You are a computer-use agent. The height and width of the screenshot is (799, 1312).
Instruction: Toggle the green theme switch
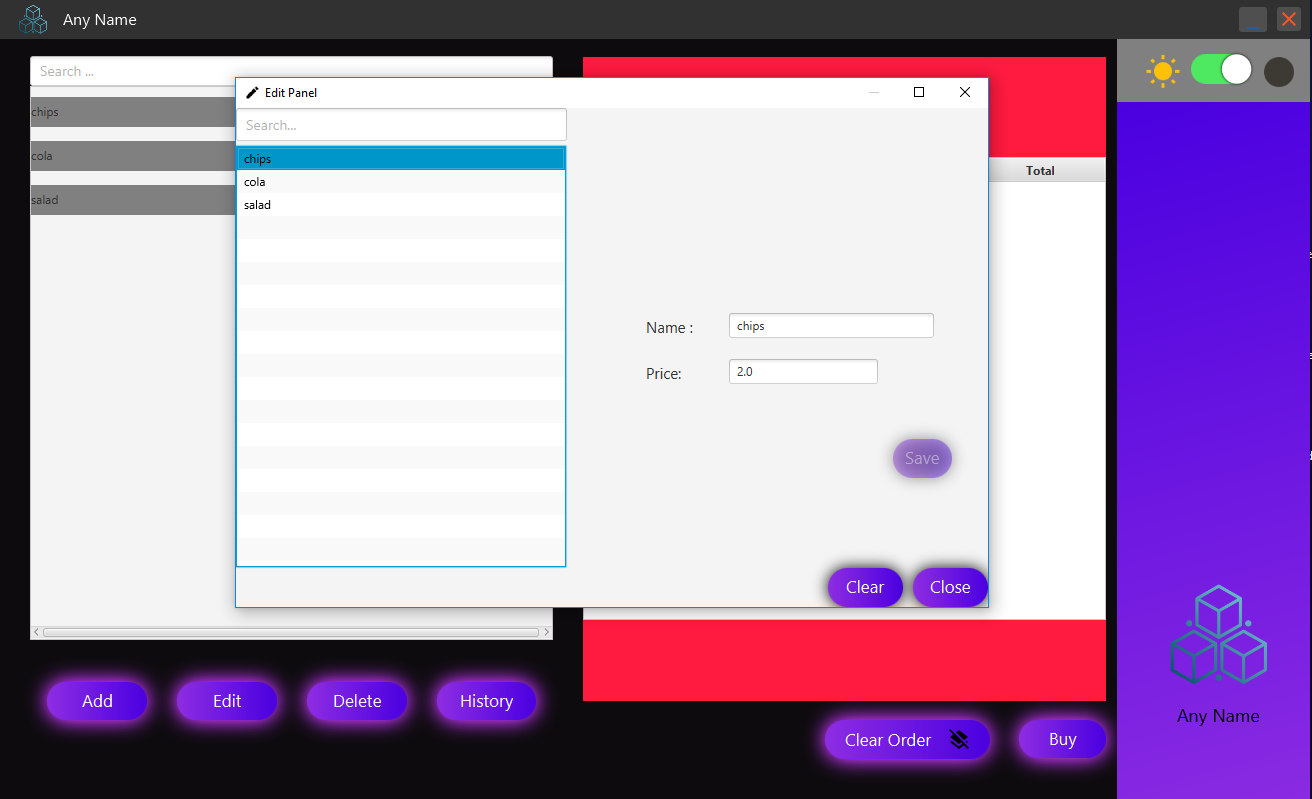click(1220, 70)
